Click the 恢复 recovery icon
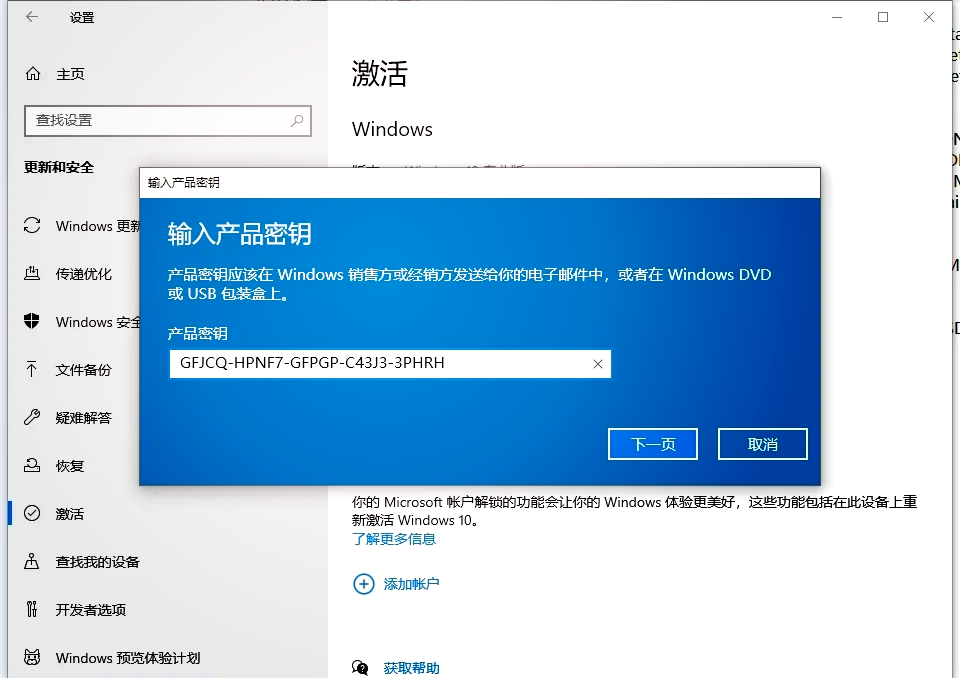This screenshot has height=678, width=960. [32, 465]
